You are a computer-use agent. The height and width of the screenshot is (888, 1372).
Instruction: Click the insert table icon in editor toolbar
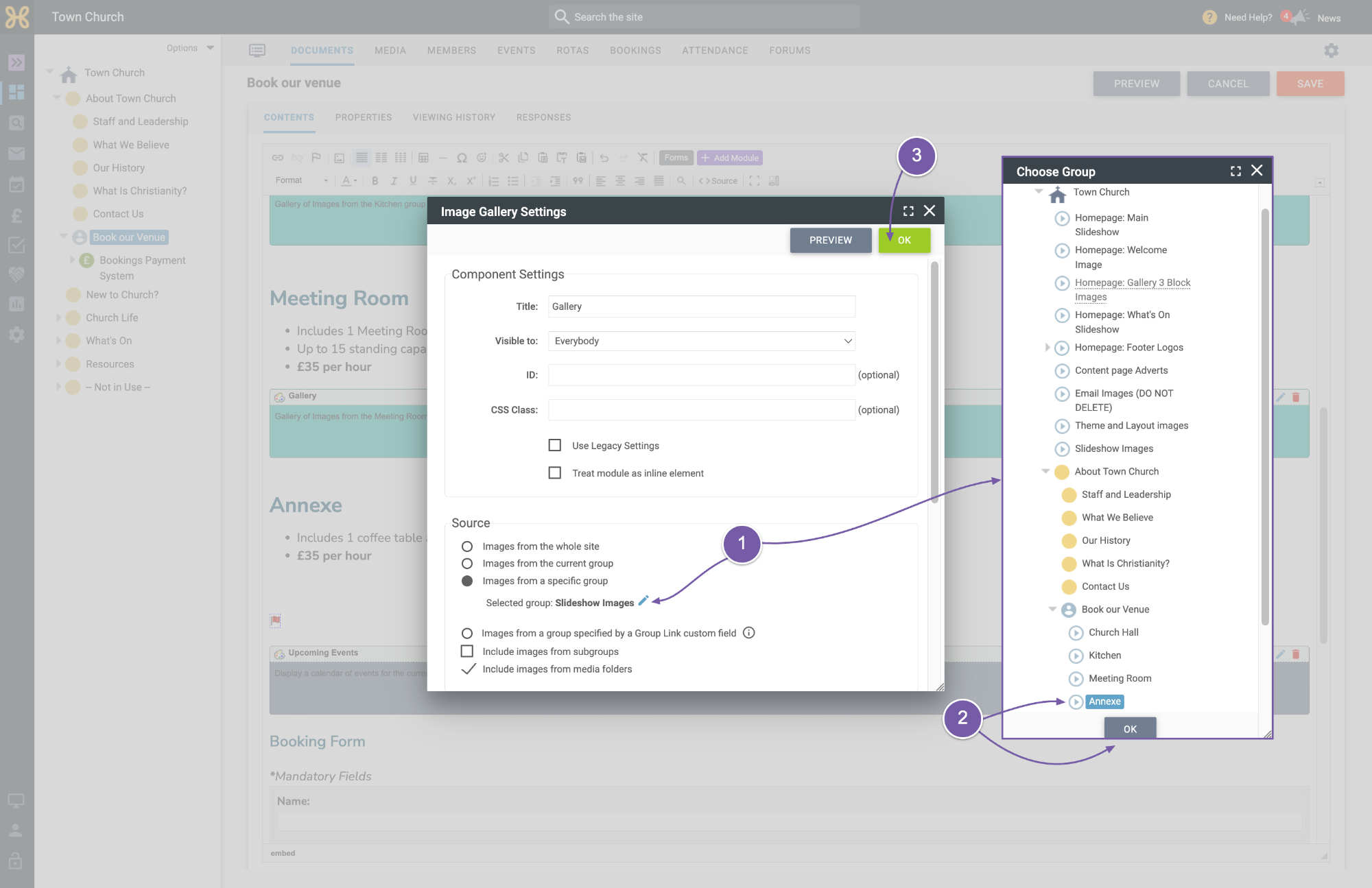(x=423, y=158)
